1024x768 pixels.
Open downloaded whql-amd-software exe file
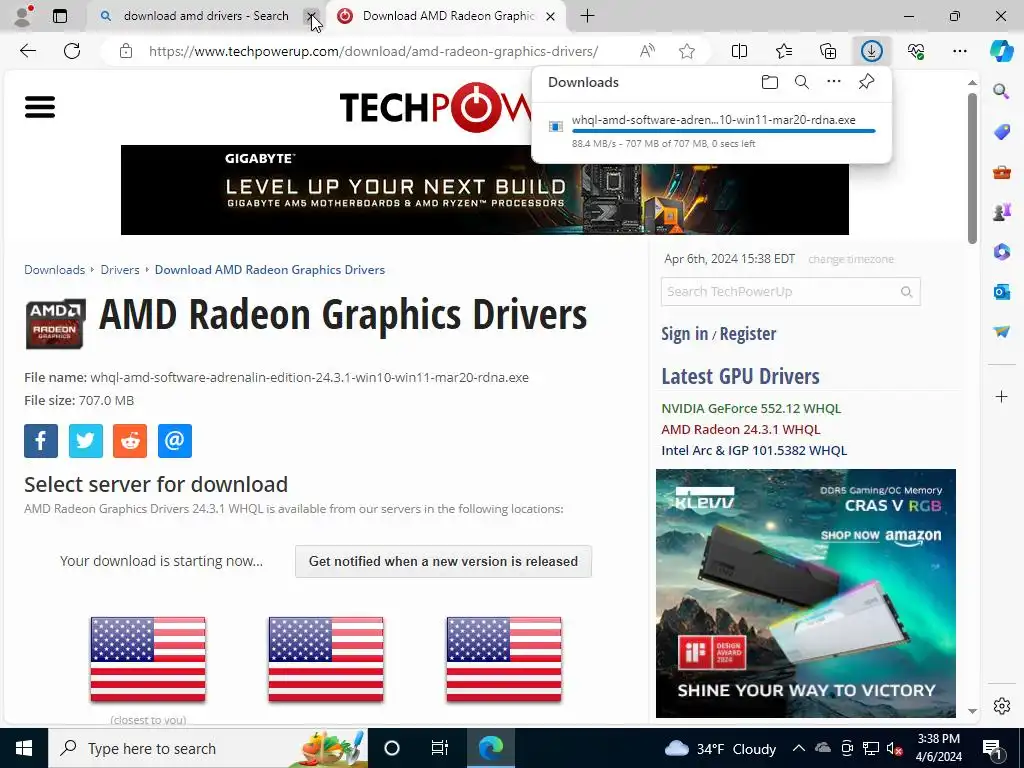point(713,120)
